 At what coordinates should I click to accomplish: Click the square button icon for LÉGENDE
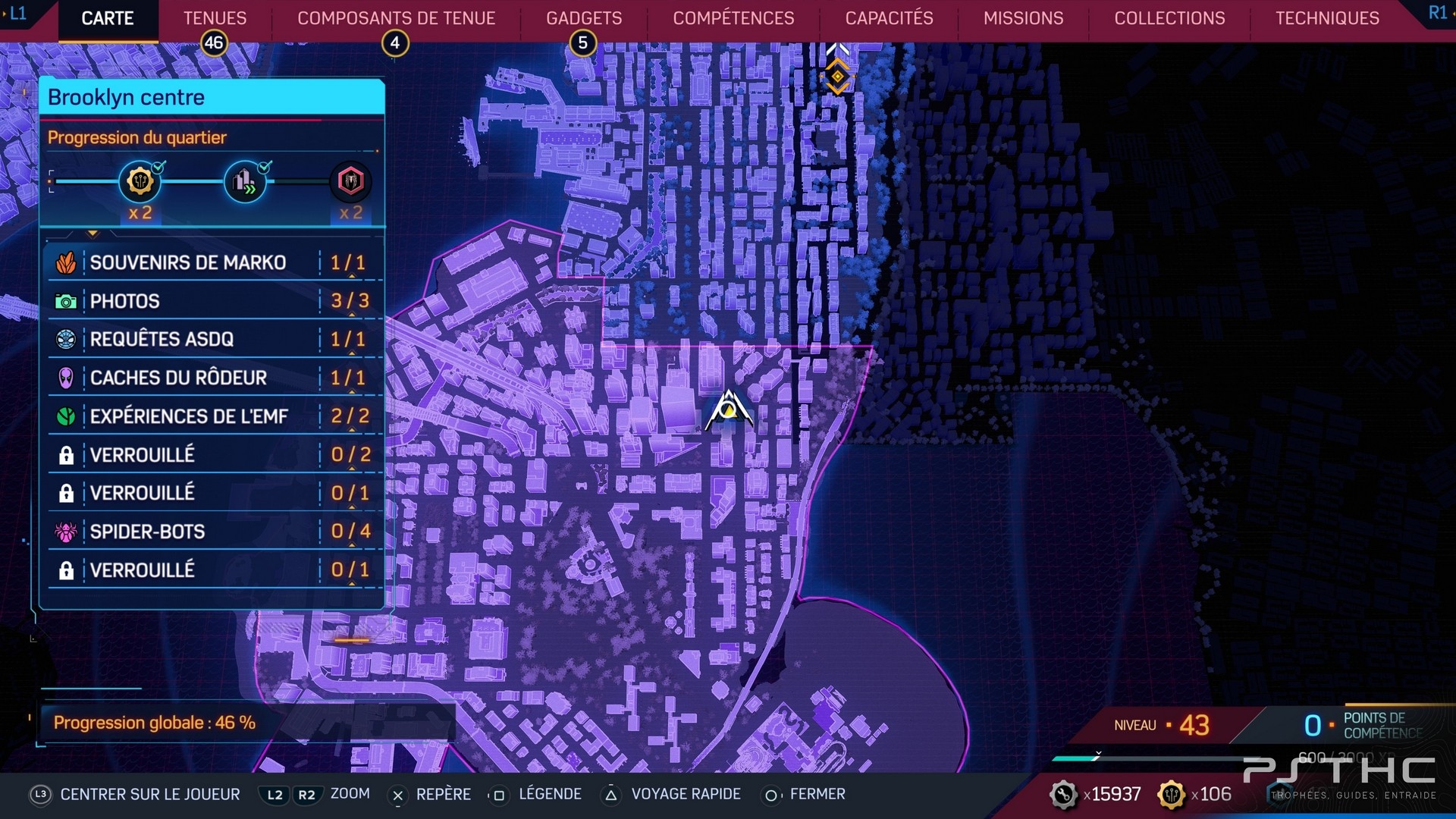pyautogui.click(x=498, y=795)
